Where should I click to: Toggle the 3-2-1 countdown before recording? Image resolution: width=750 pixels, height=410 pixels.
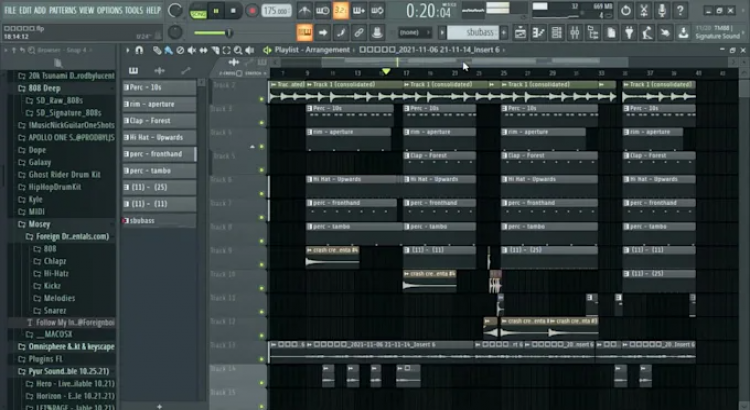pyautogui.click(x=341, y=10)
